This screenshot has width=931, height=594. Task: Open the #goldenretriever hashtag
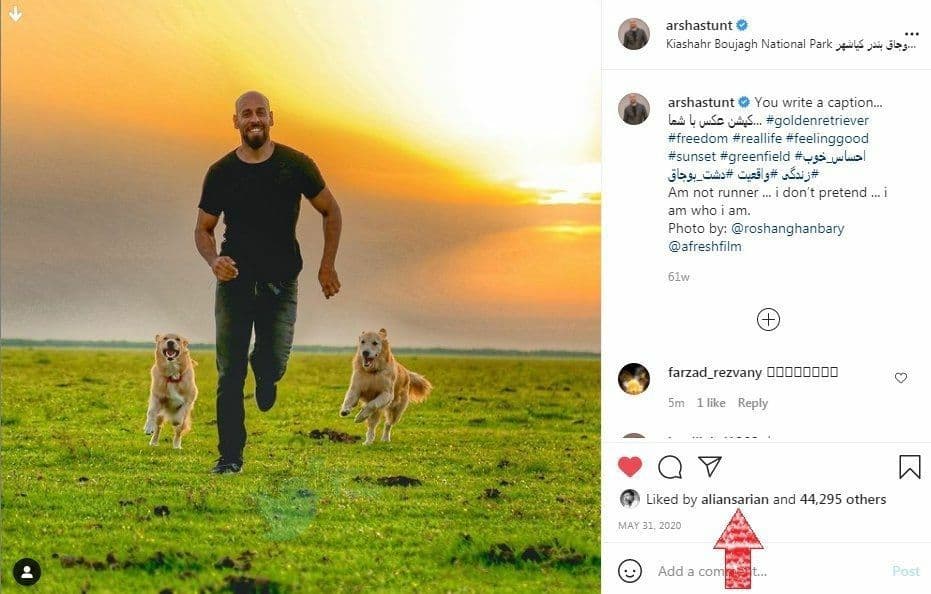pyautogui.click(x=817, y=120)
